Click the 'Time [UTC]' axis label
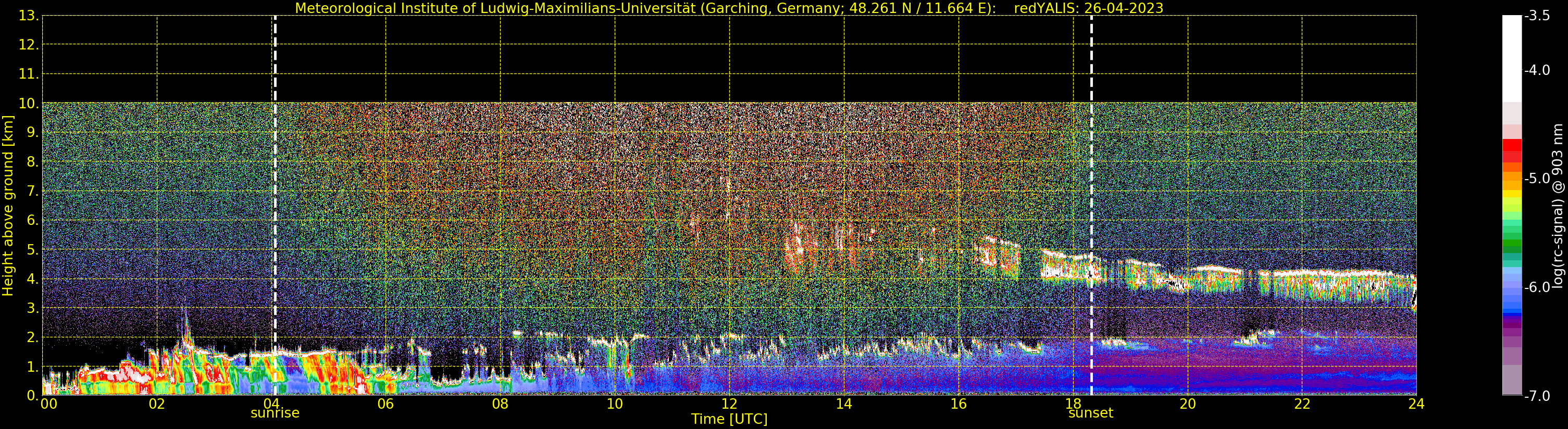The image size is (1568, 429). [729, 419]
